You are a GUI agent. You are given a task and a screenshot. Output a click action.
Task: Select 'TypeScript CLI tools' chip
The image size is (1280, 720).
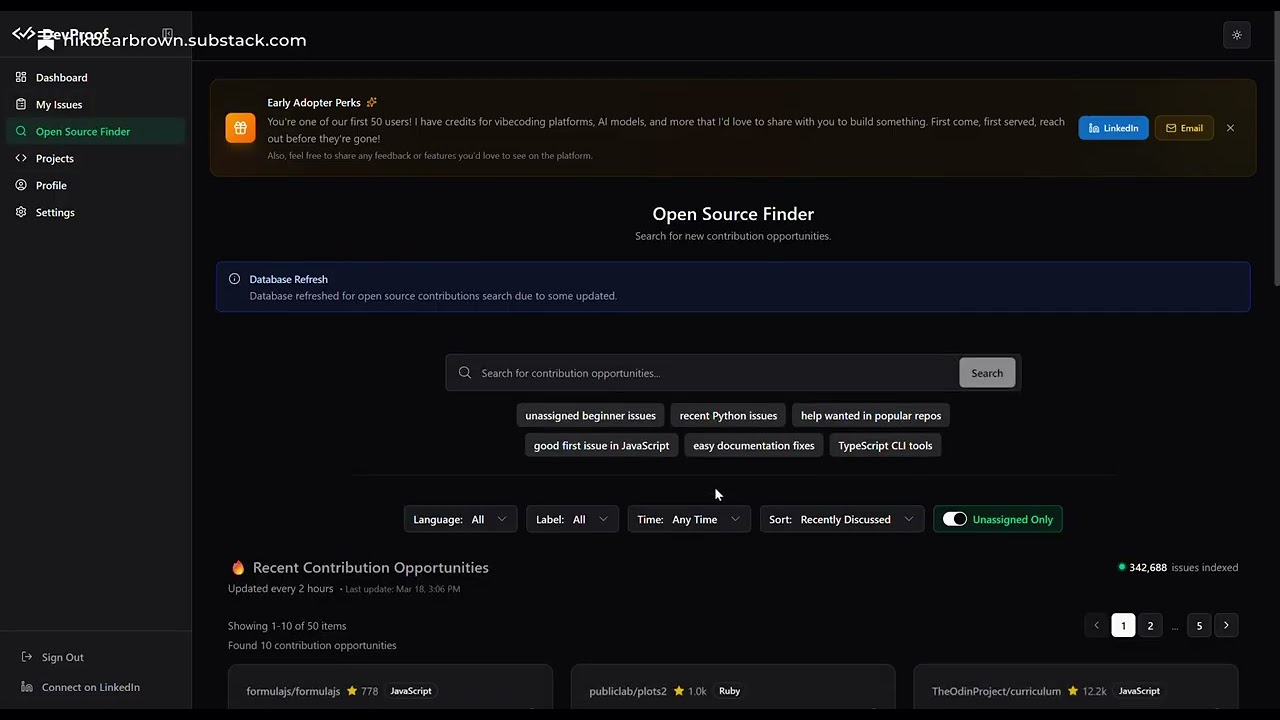[x=885, y=446]
